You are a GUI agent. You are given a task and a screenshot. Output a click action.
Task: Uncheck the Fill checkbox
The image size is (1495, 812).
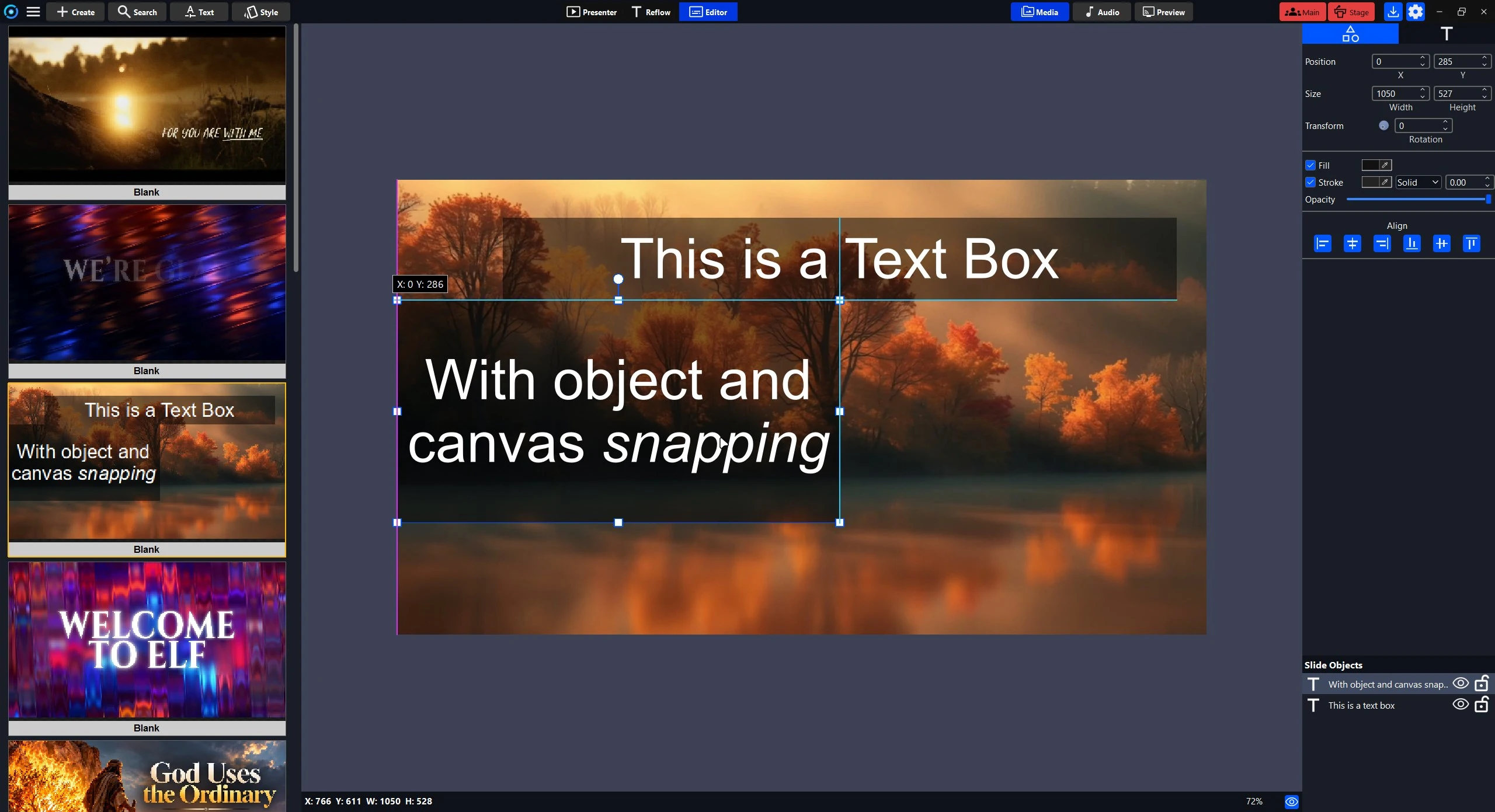[1310, 165]
